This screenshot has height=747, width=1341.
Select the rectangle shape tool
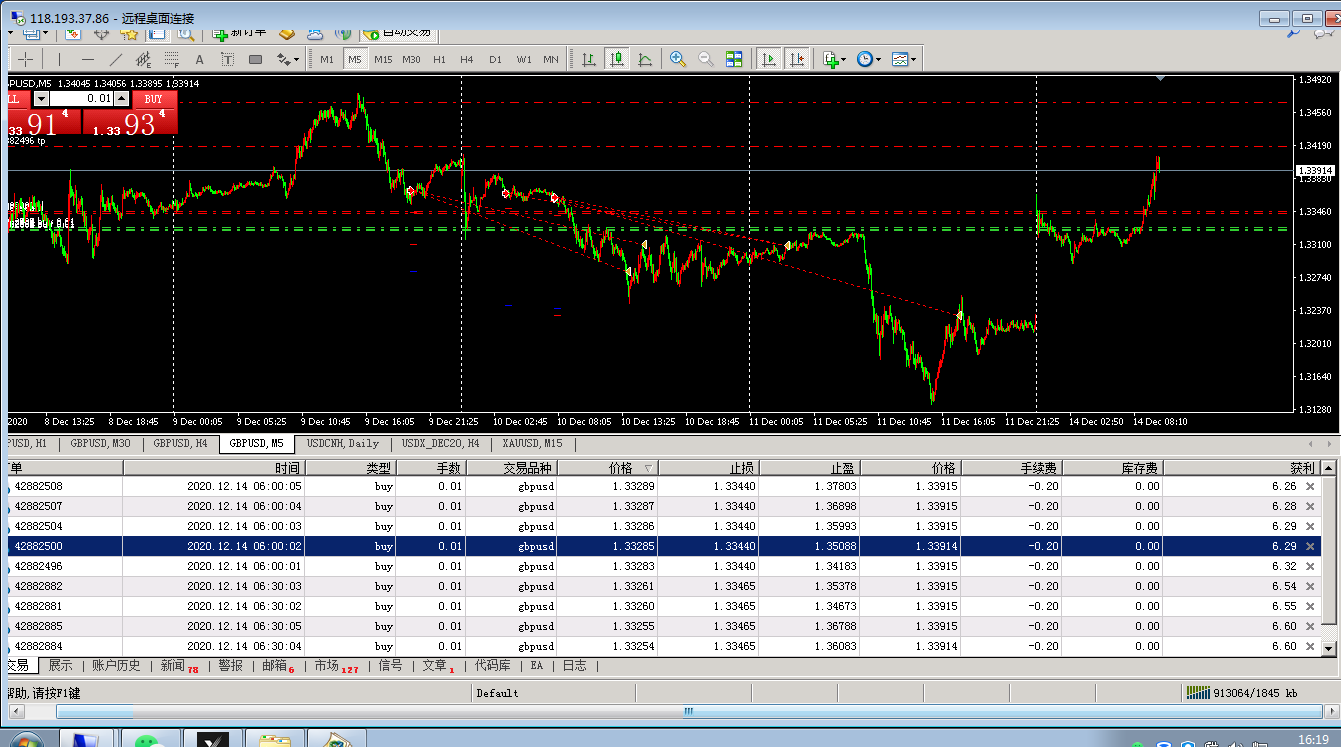point(255,59)
